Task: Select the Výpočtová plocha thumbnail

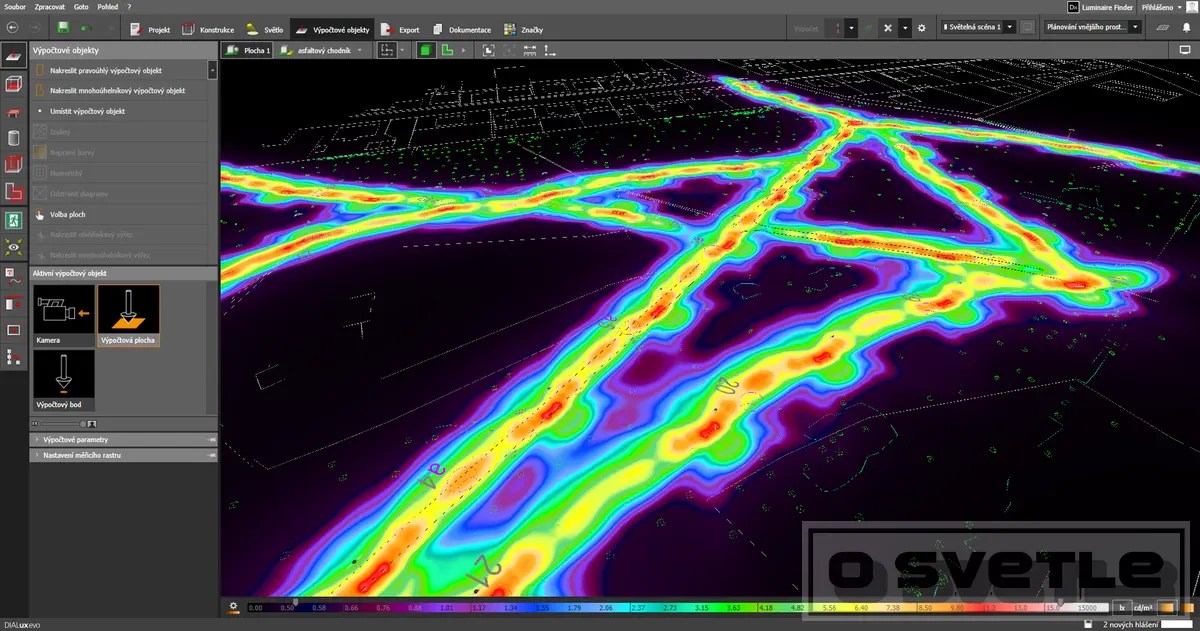Action: click(128, 315)
